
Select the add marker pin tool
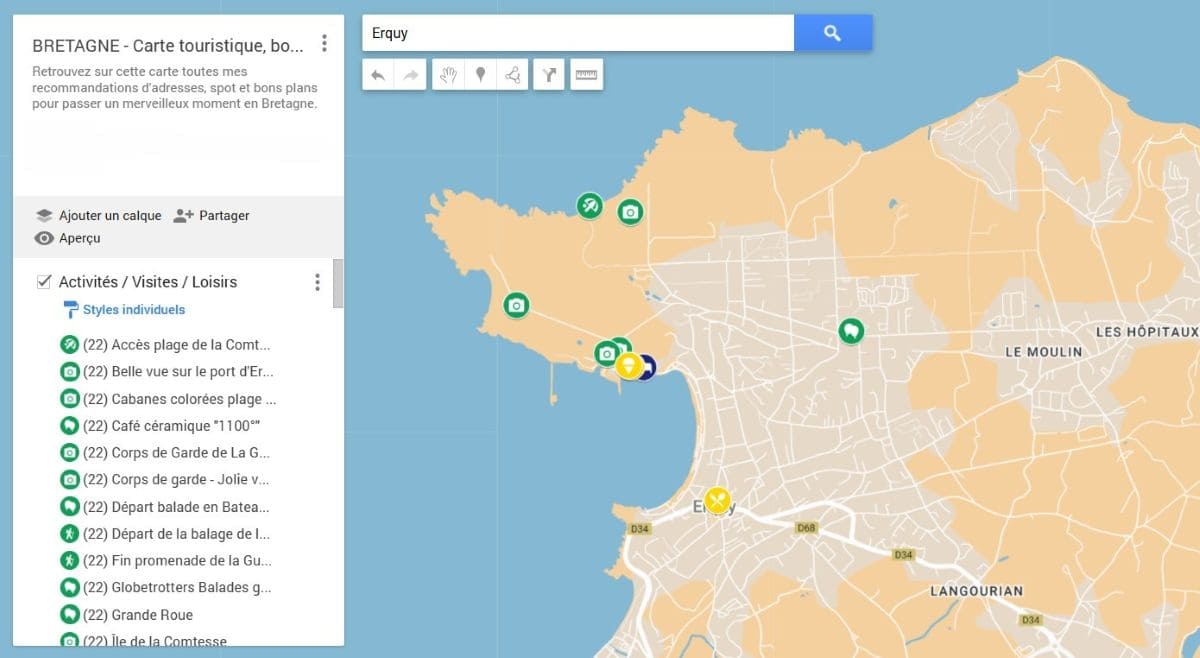coord(481,75)
